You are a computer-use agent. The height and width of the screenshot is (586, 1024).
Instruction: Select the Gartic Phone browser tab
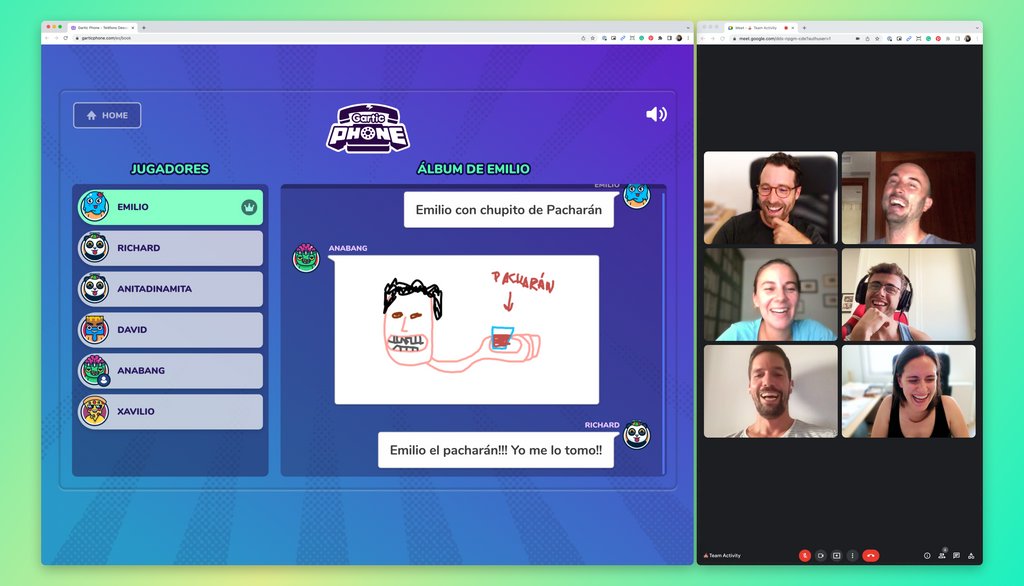pyautogui.click(x=103, y=27)
